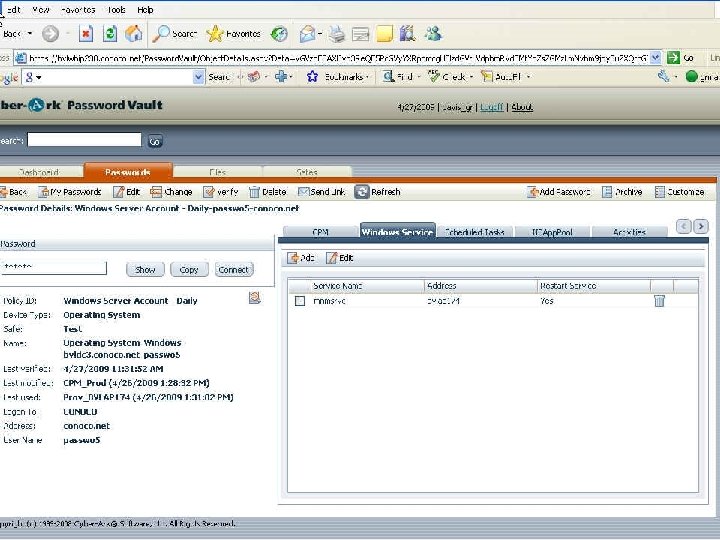
Task: Open Customize toolbar item
Action: [680, 191]
